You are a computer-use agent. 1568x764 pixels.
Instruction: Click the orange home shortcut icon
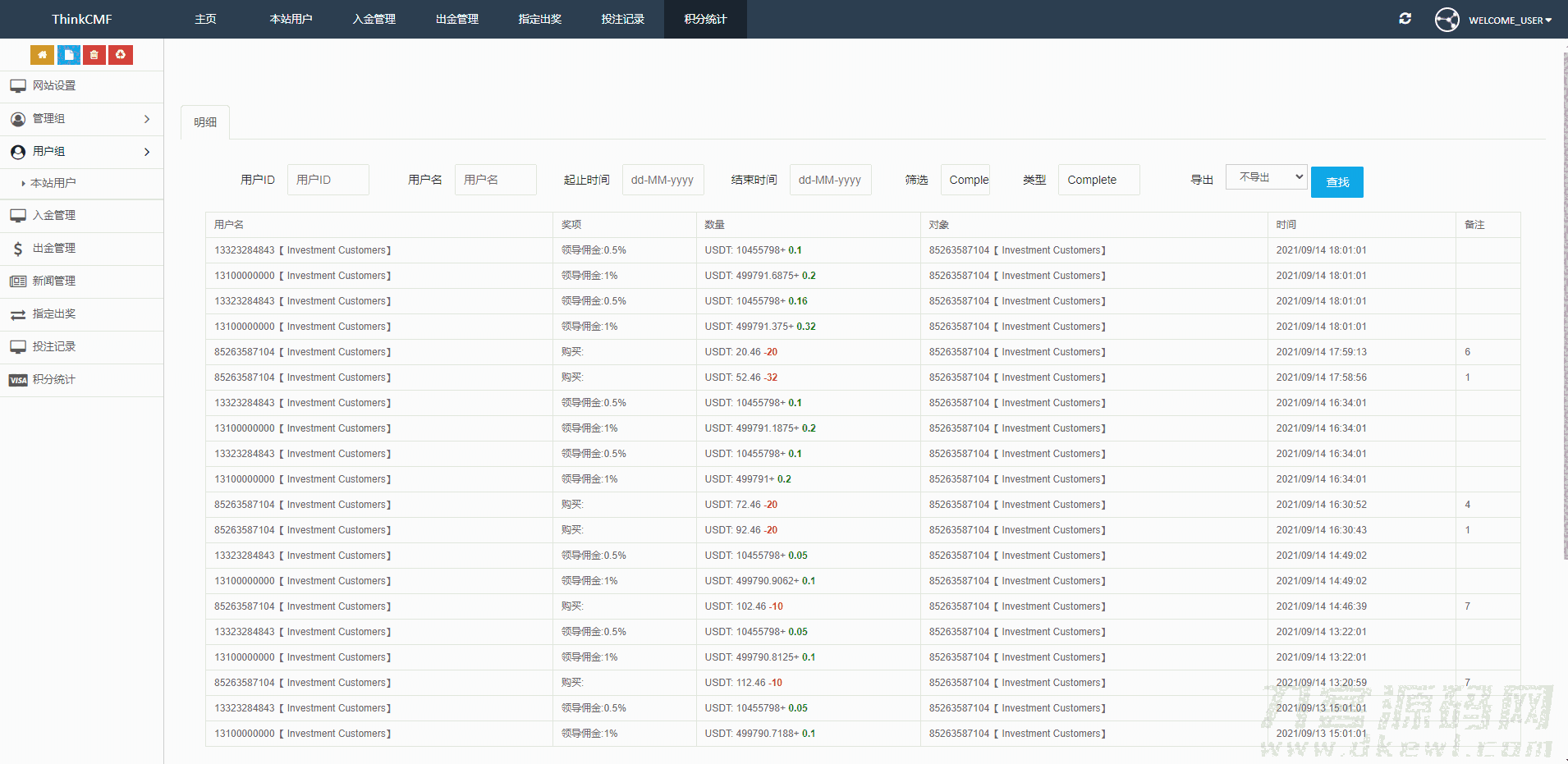click(42, 55)
